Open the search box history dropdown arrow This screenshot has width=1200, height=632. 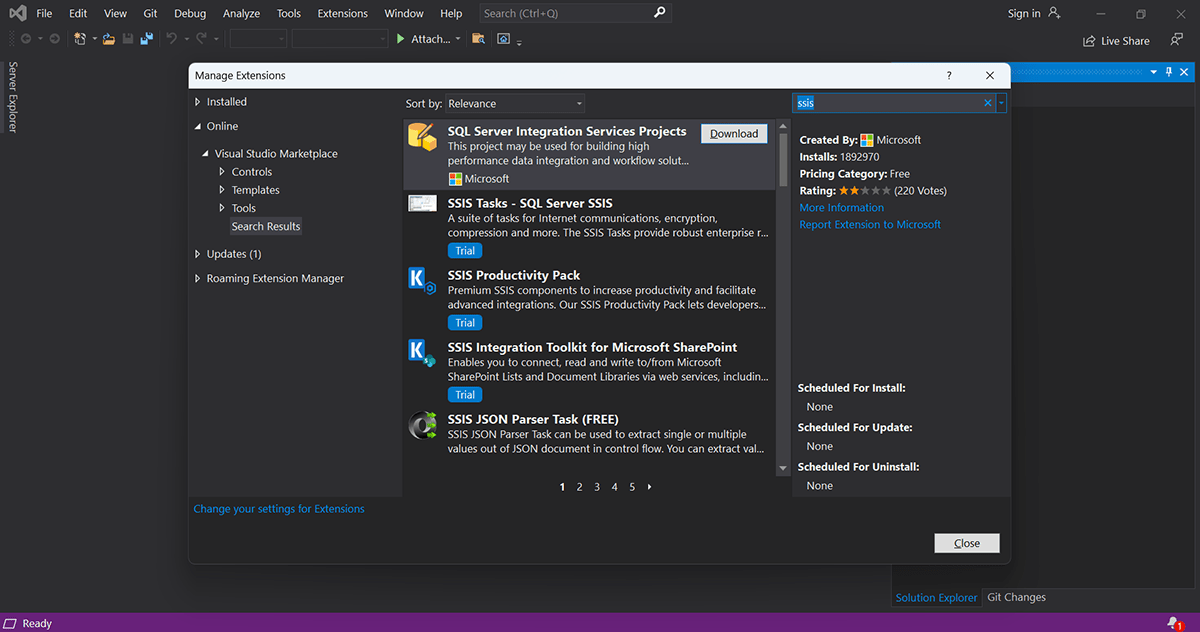pyautogui.click(x=1002, y=103)
